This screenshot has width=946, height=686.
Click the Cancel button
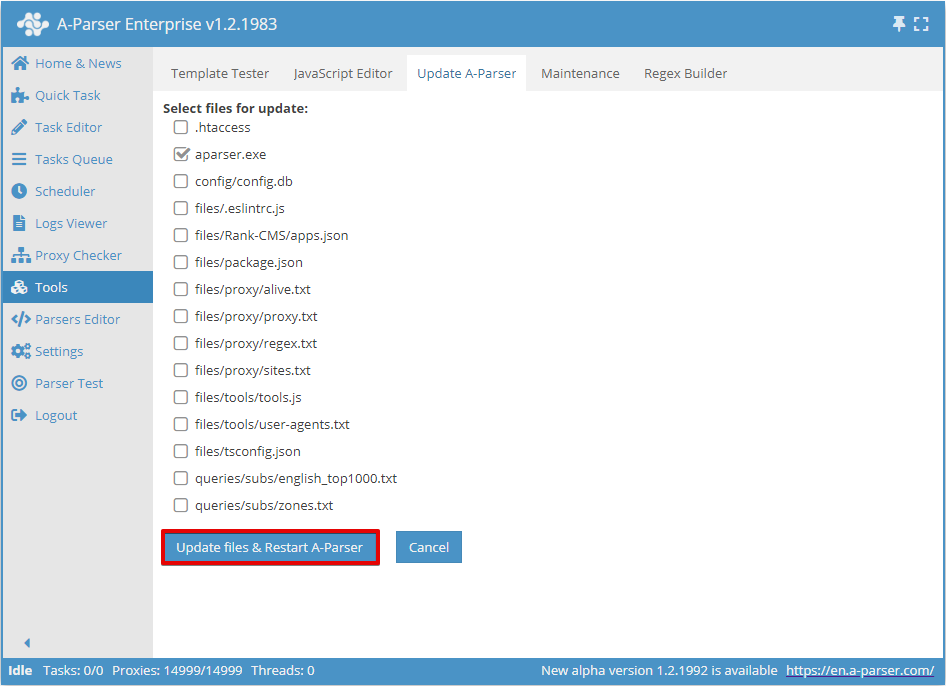428,547
